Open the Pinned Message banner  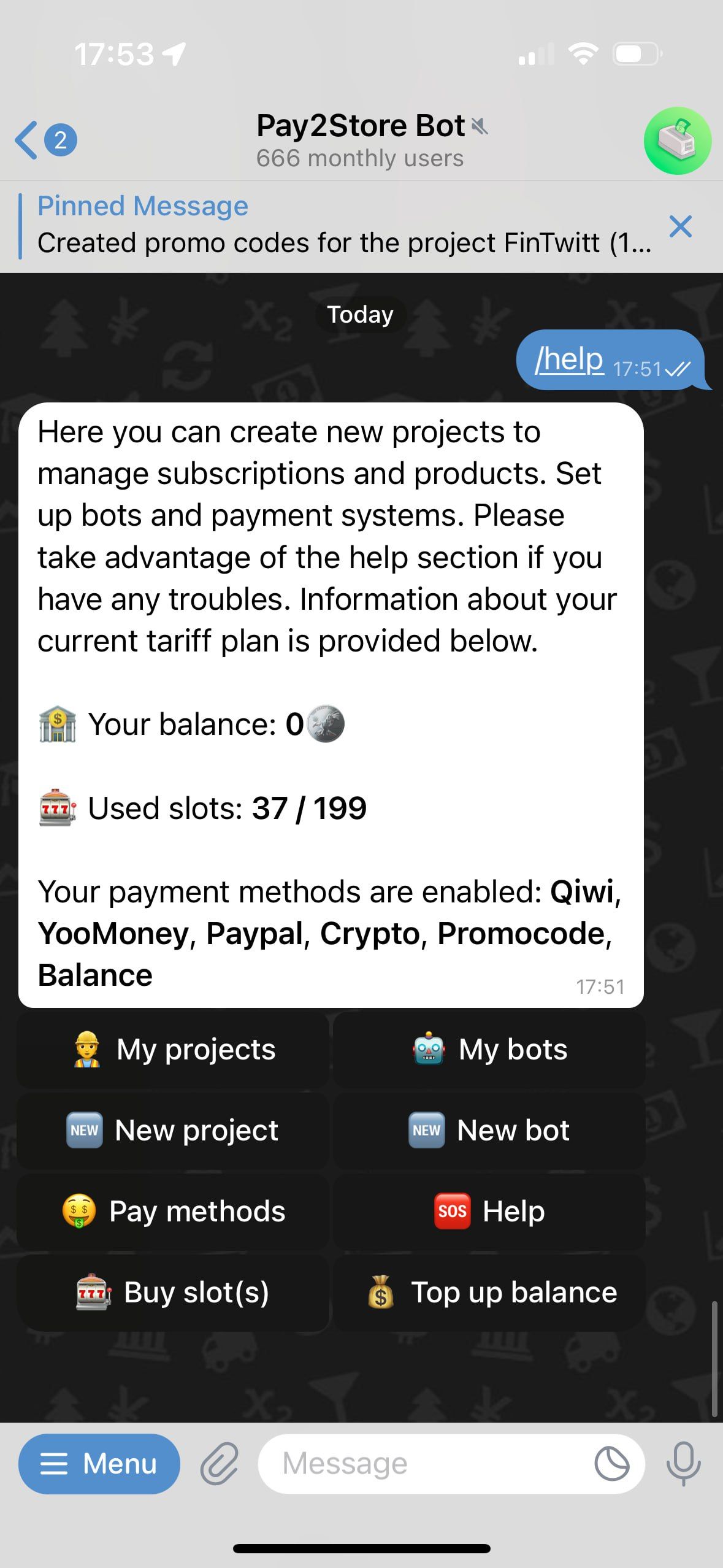click(343, 226)
